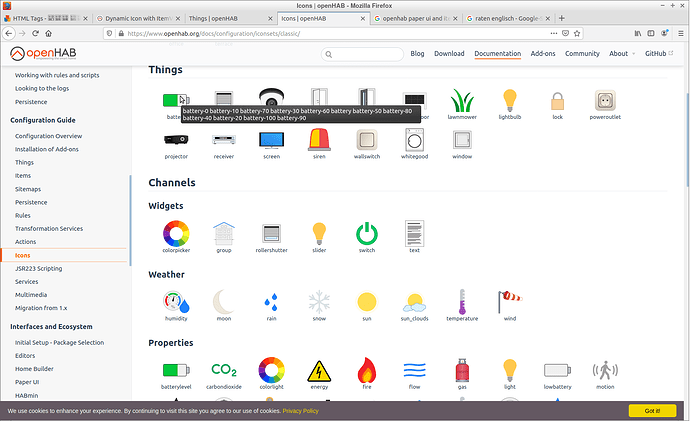Viewport: 690px width, 421px height.
Task: Focus the site search field
Action: (362, 54)
